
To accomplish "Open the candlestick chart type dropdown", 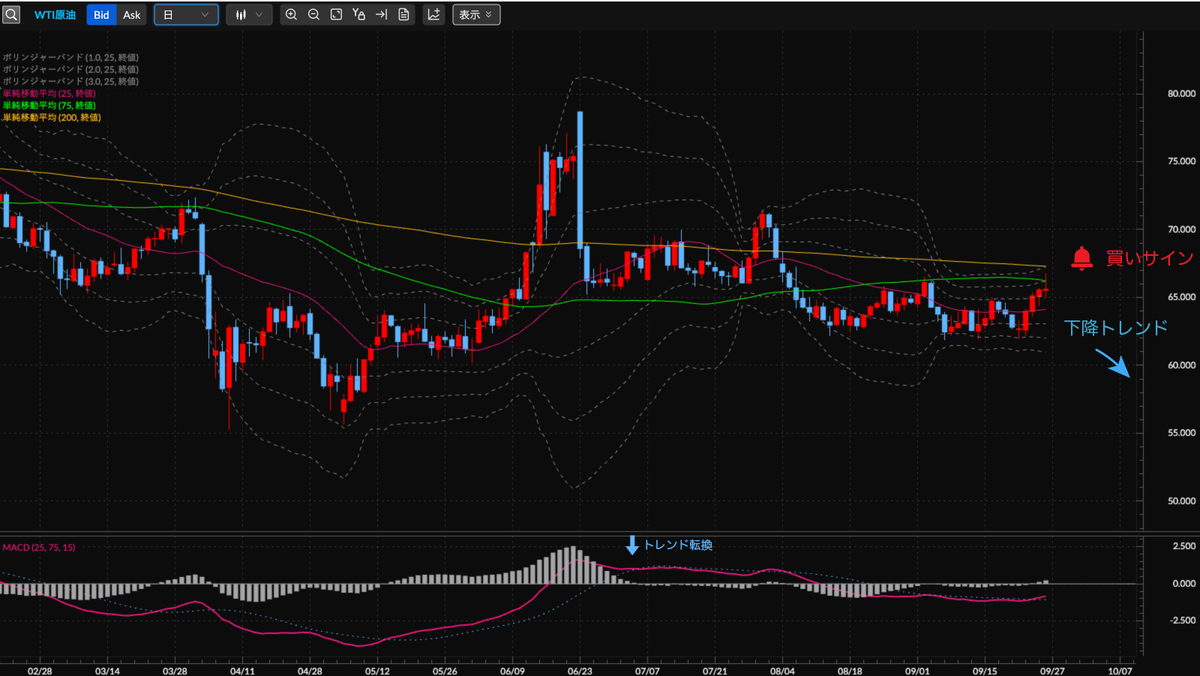I will pyautogui.click(x=248, y=15).
